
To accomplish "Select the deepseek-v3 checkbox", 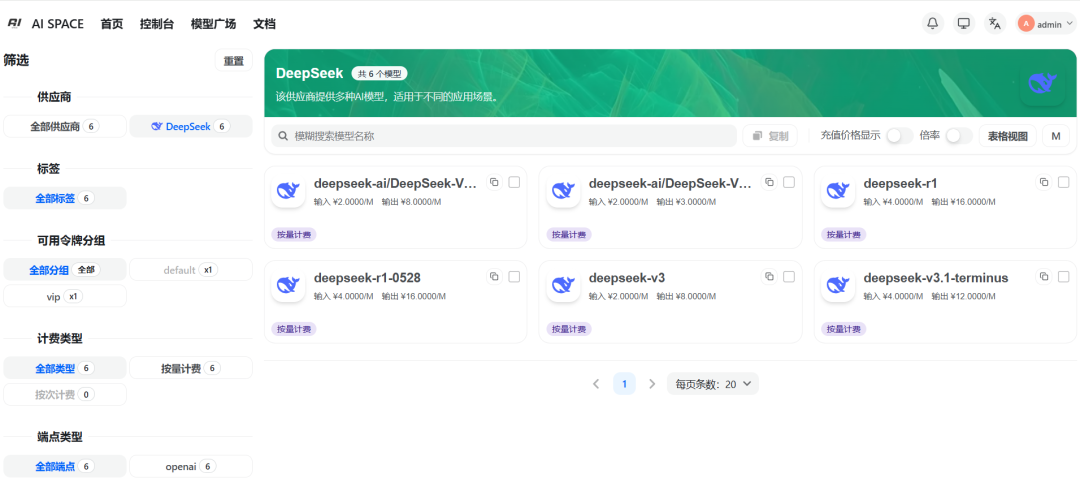I will point(789,276).
